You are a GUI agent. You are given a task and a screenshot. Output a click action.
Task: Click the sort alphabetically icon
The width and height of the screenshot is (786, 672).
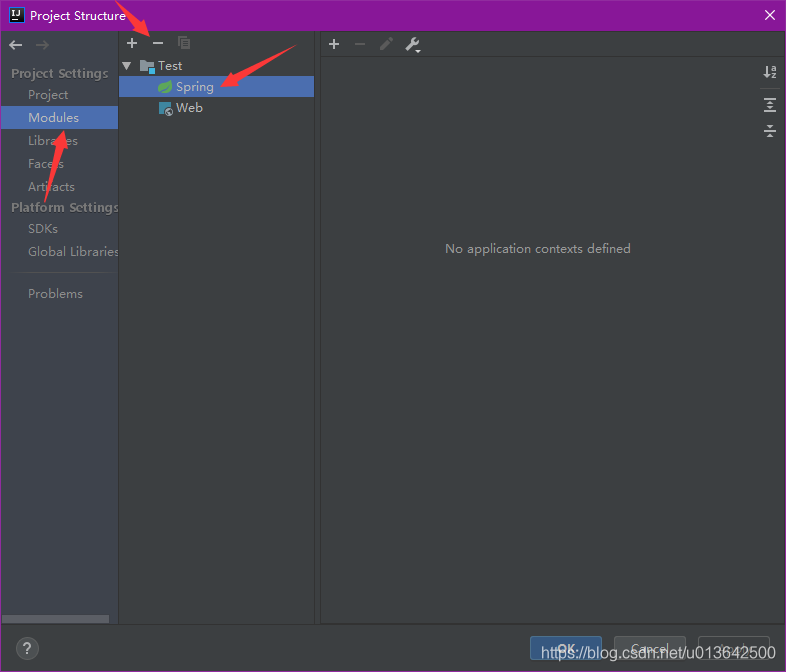point(770,72)
